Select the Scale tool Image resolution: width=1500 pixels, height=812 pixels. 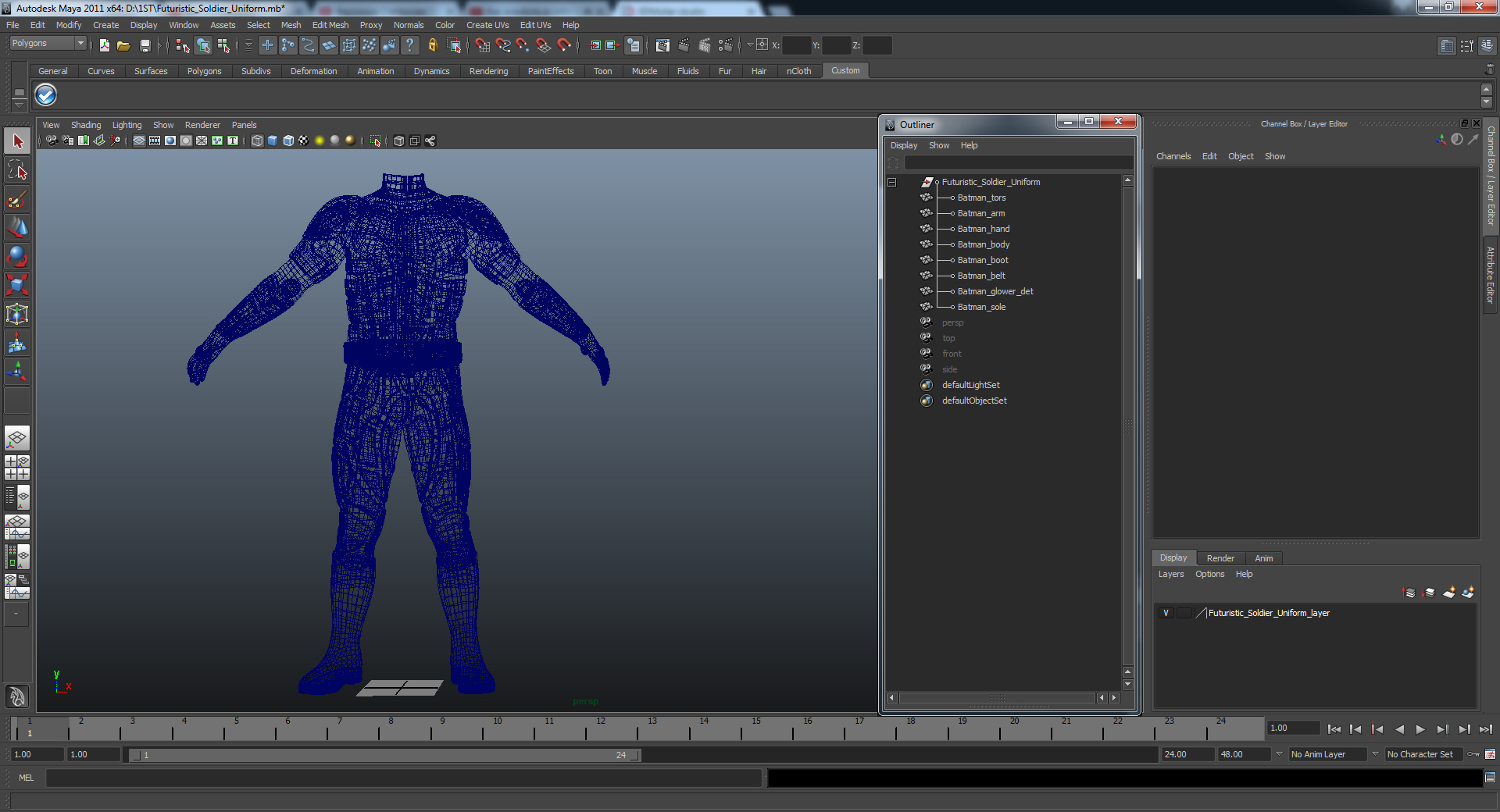[x=17, y=285]
